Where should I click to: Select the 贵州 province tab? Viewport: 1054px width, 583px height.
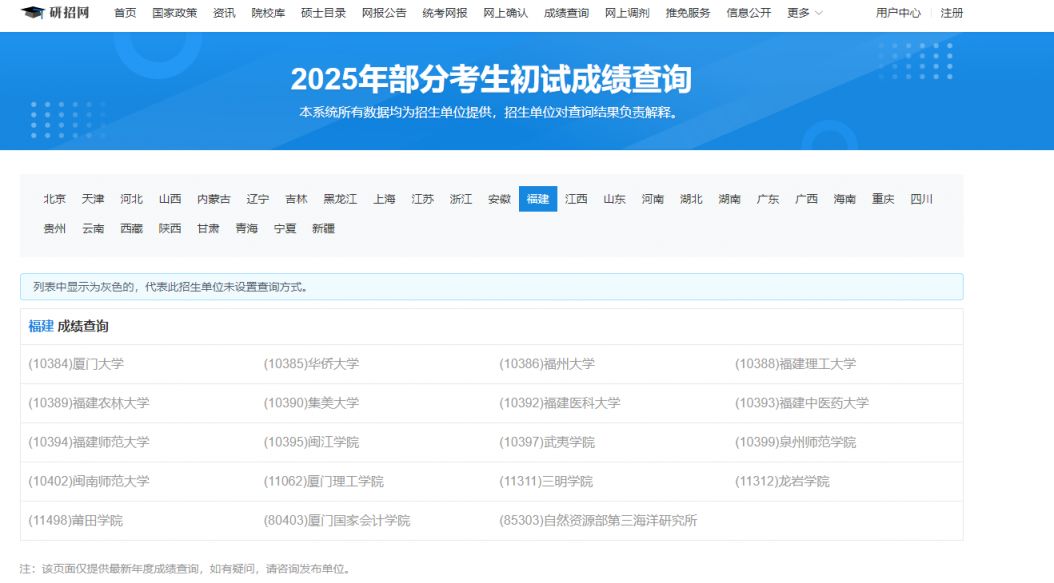54,229
